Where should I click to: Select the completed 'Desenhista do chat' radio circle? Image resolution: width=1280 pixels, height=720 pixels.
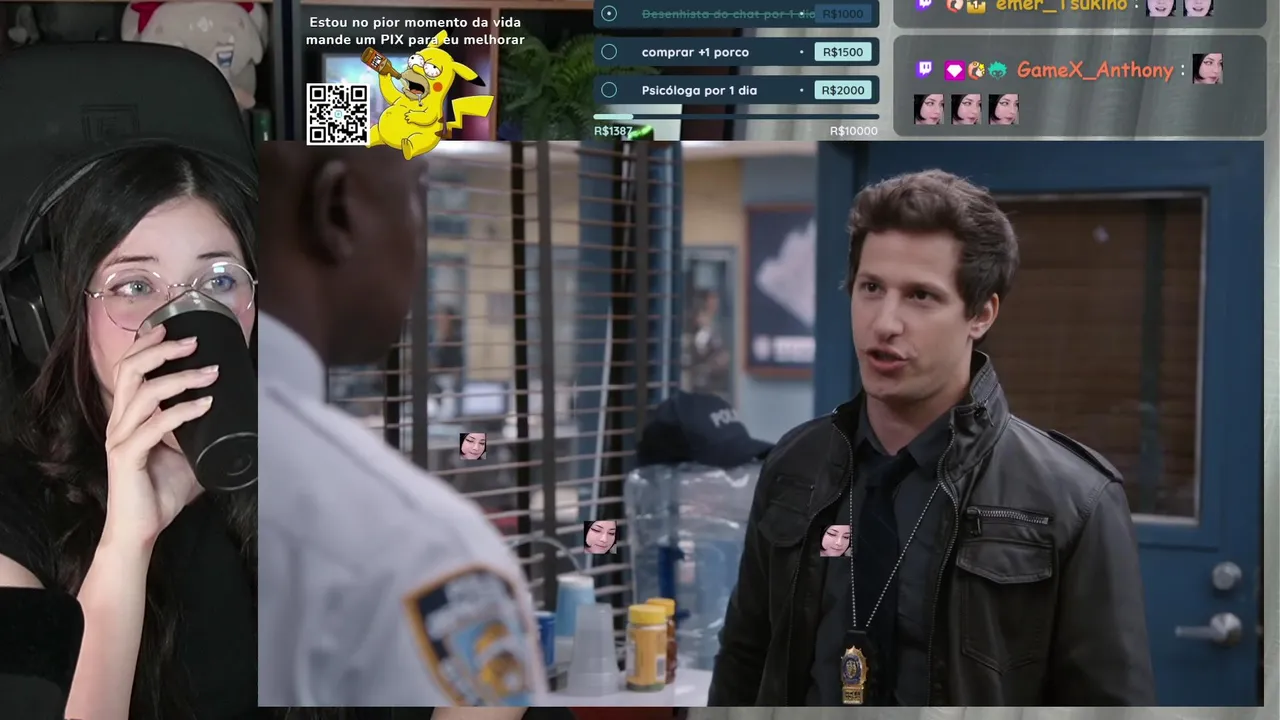(x=609, y=14)
